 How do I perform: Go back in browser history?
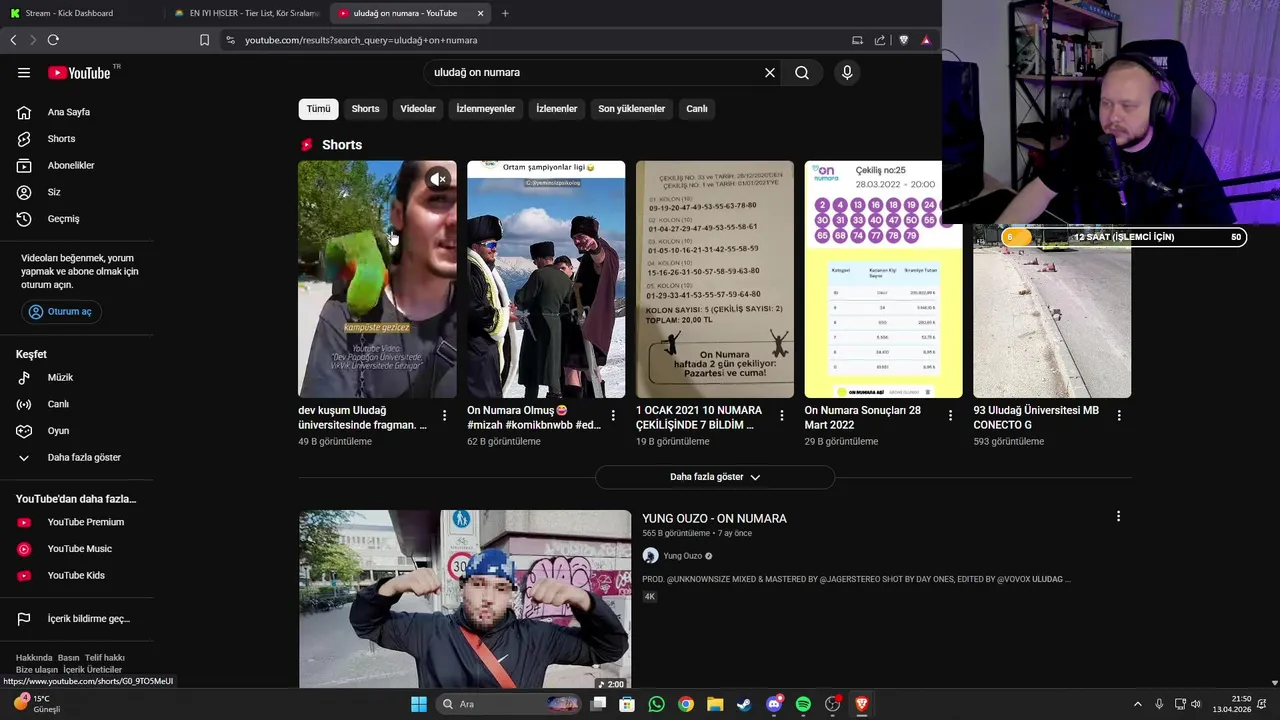tap(13, 40)
